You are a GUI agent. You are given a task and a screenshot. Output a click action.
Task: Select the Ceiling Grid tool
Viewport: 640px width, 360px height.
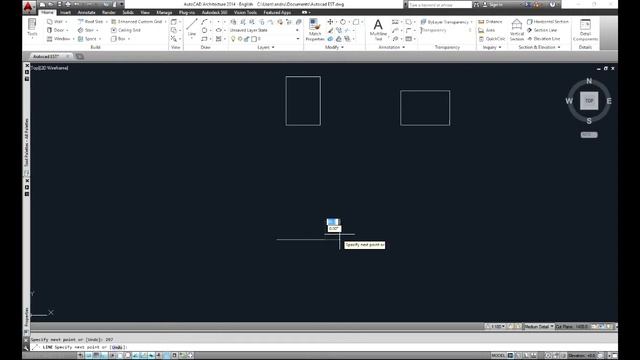tap(126, 30)
